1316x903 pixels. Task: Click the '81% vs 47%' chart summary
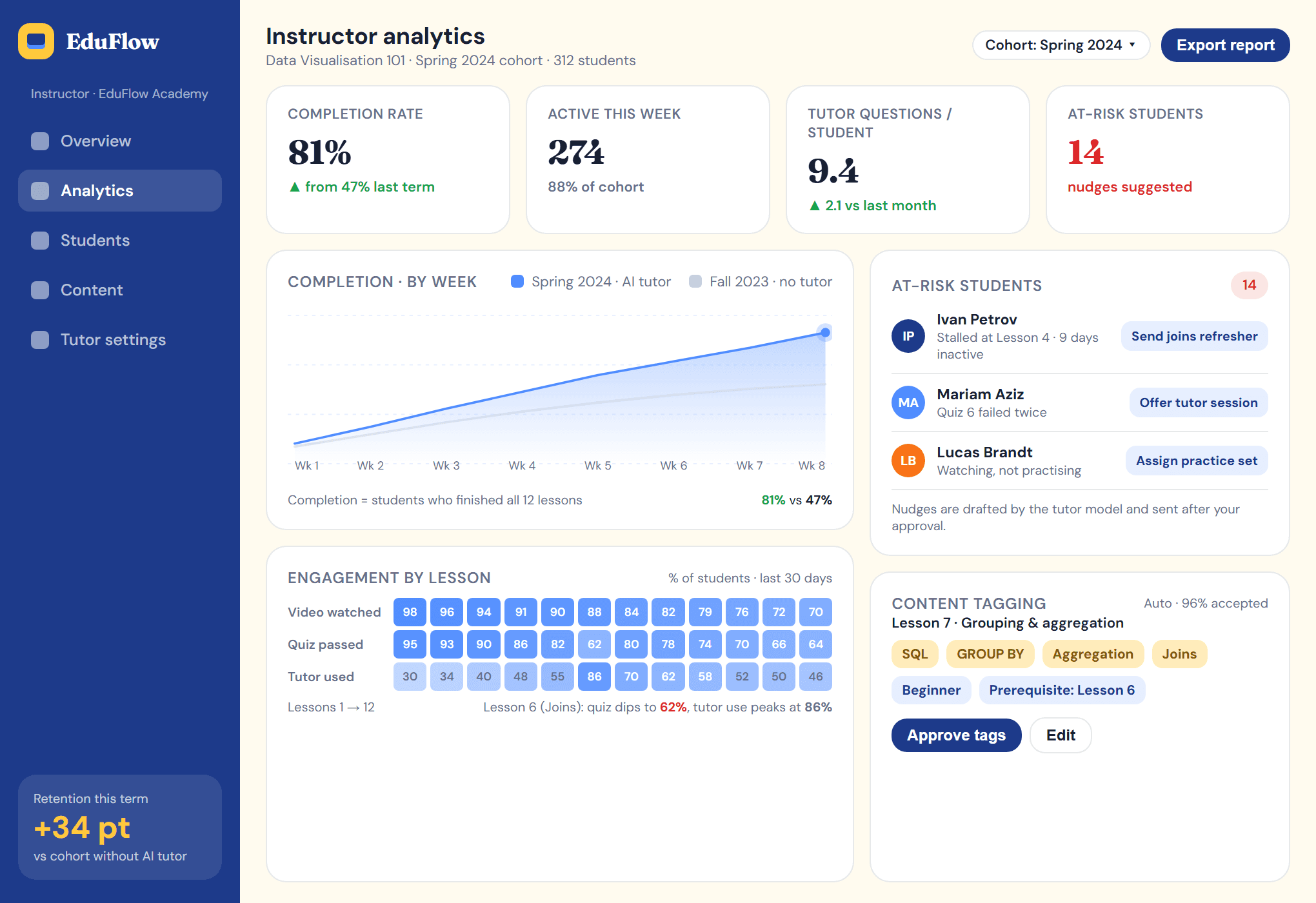797,501
